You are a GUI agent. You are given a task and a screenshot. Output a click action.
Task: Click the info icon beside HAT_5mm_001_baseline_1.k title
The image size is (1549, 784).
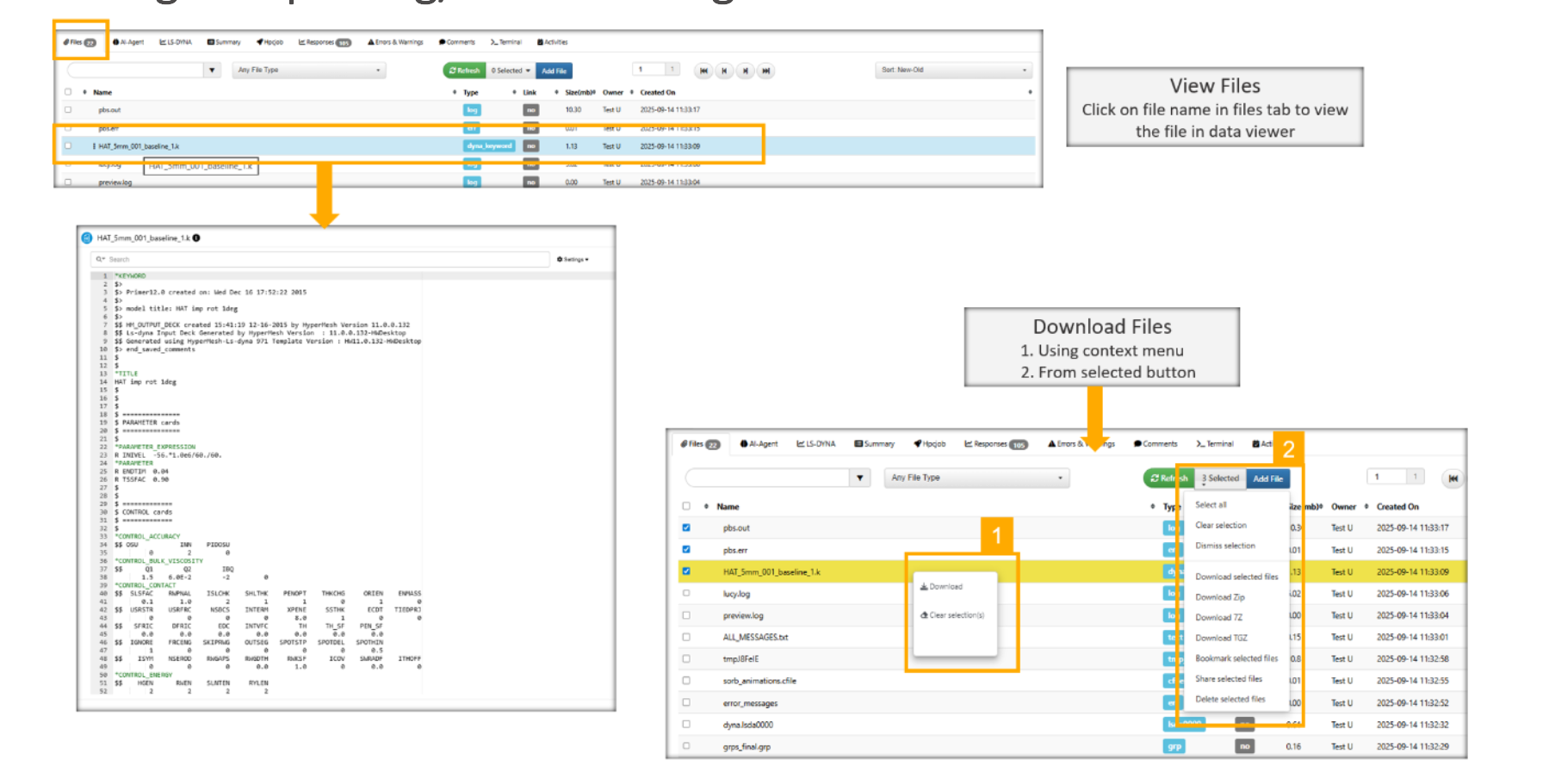pyautogui.click(x=196, y=238)
